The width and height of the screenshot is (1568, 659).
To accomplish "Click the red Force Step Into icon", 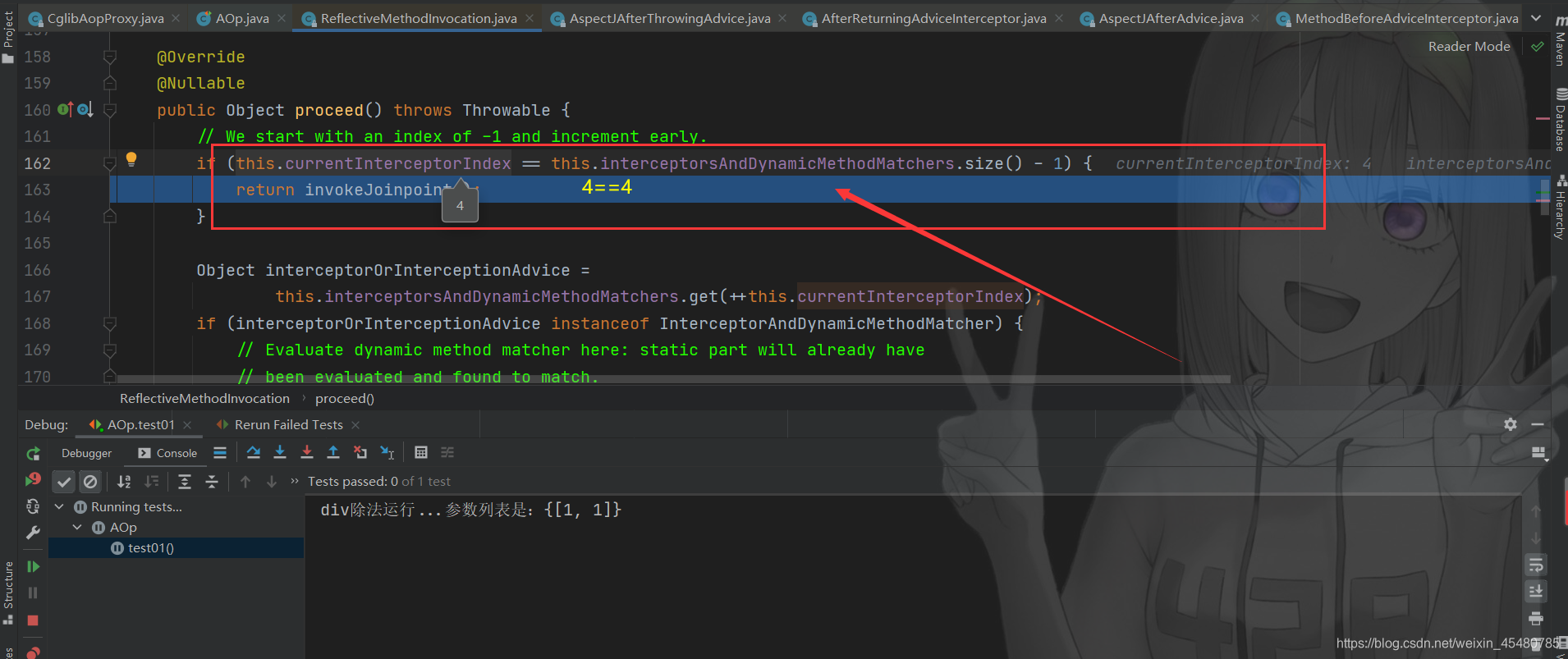I will coord(307,452).
